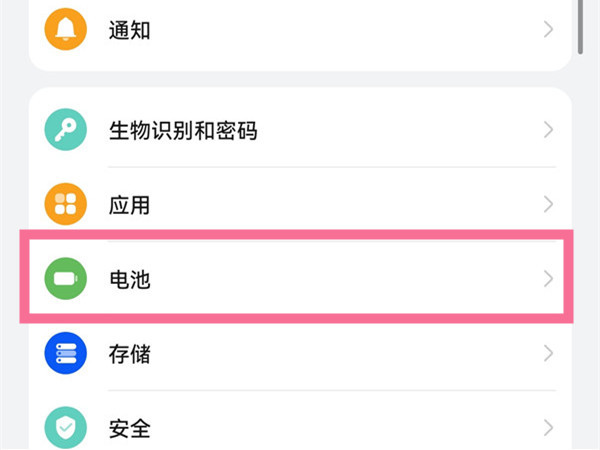Open the 通知 settings entry
This screenshot has height=450, width=600.
tap(129, 29)
